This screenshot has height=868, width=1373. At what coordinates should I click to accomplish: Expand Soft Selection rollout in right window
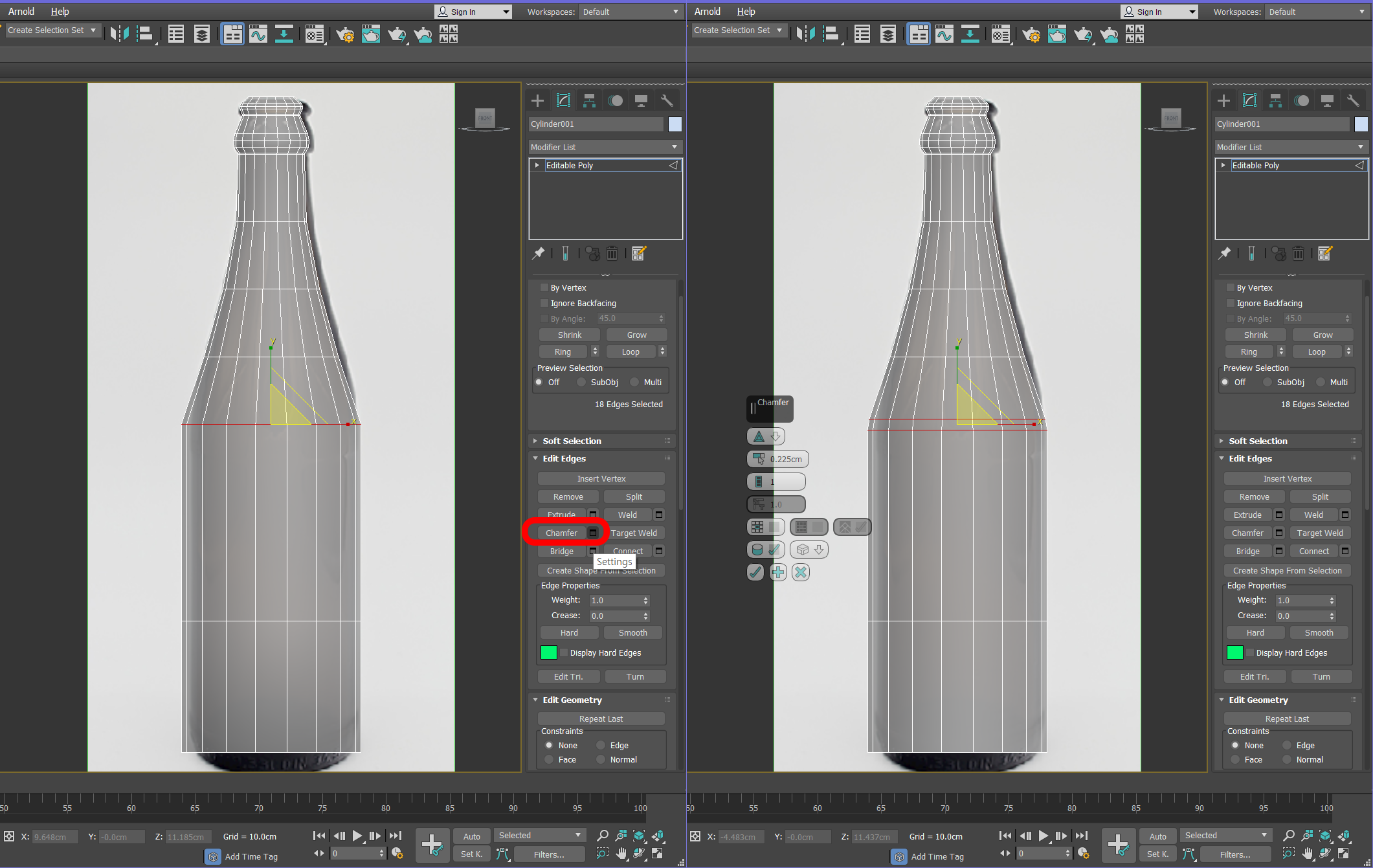[x=1258, y=441]
